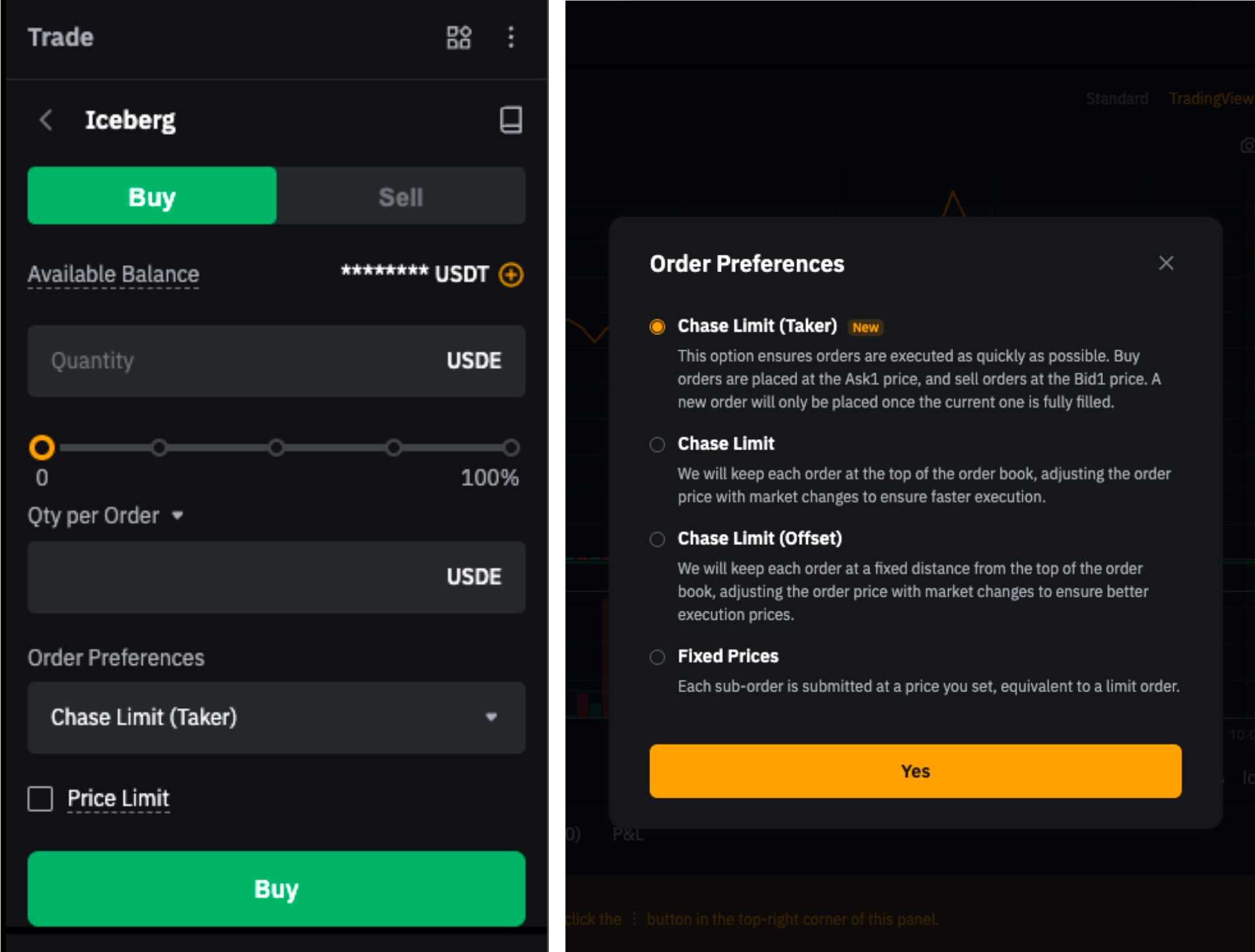Go back using the arrow beside Iceberg
The height and width of the screenshot is (952, 1255).
point(46,120)
